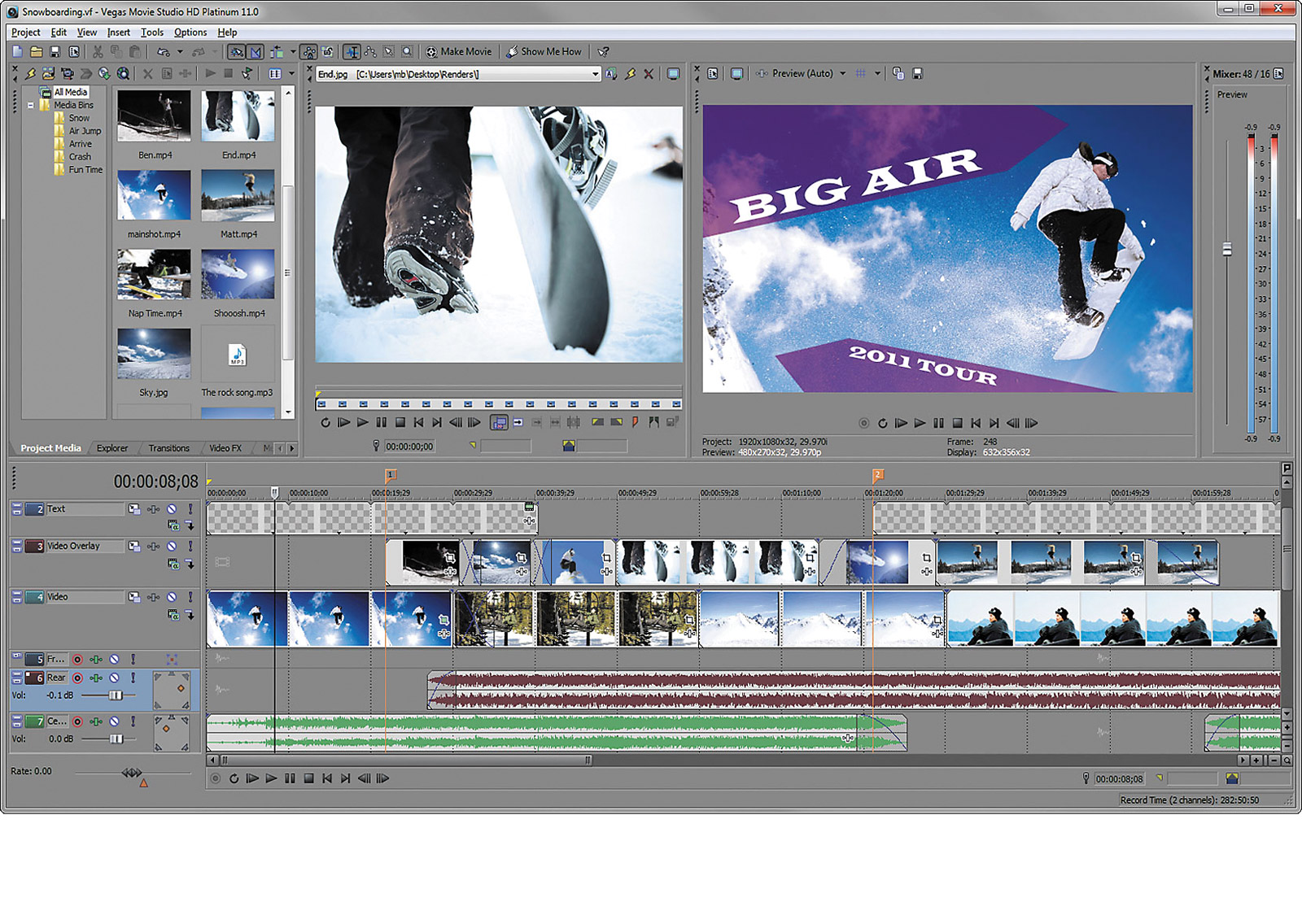
Task: Click the stop button in video preview
Action: click(957, 423)
